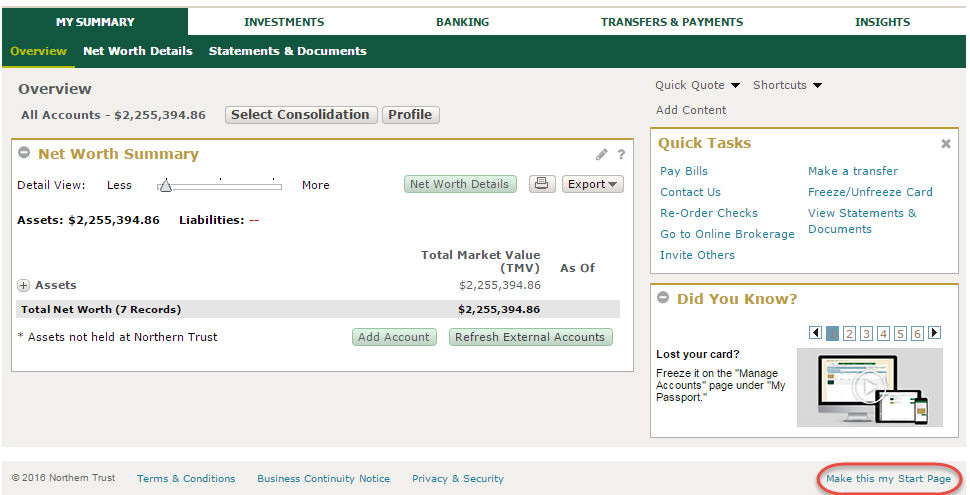Close the Quick Tasks panel
The width and height of the screenshot is (970, 495).
pos(946,144)
